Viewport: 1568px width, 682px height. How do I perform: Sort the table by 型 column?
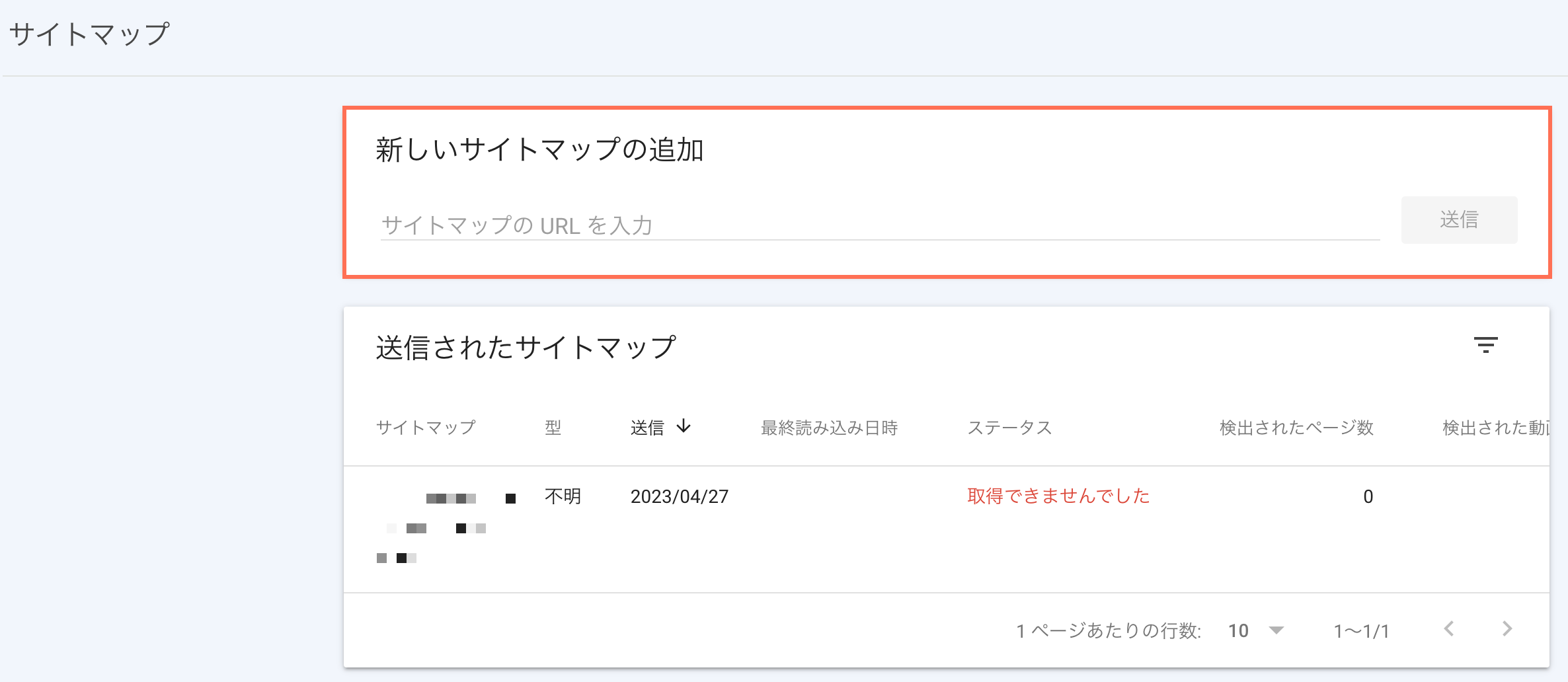[553, 427]
